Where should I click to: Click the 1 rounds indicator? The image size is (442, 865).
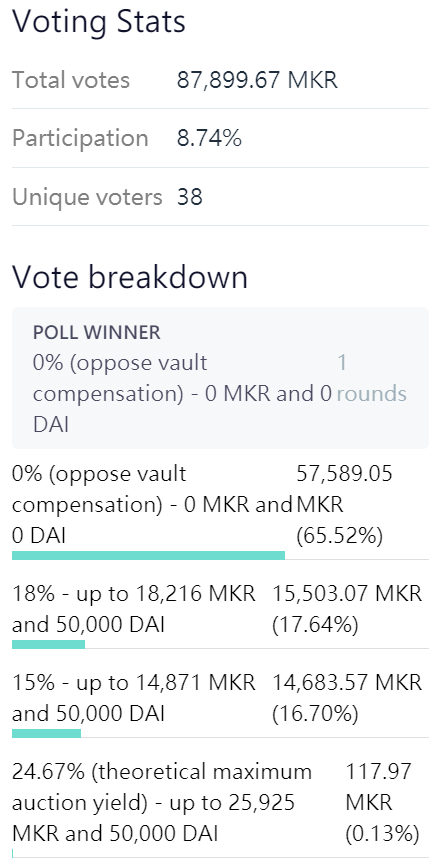[x=371, y=378]
